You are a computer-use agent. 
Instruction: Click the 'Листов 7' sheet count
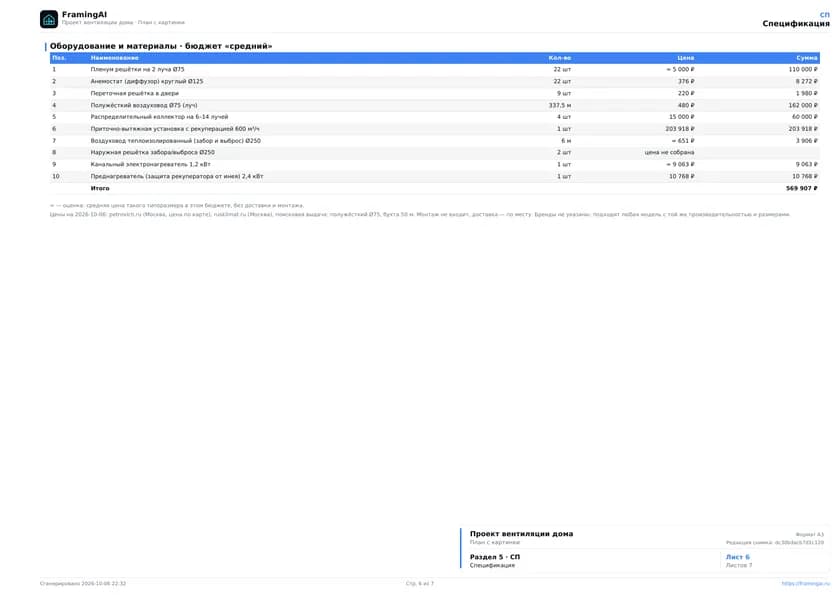click(739, 565)
